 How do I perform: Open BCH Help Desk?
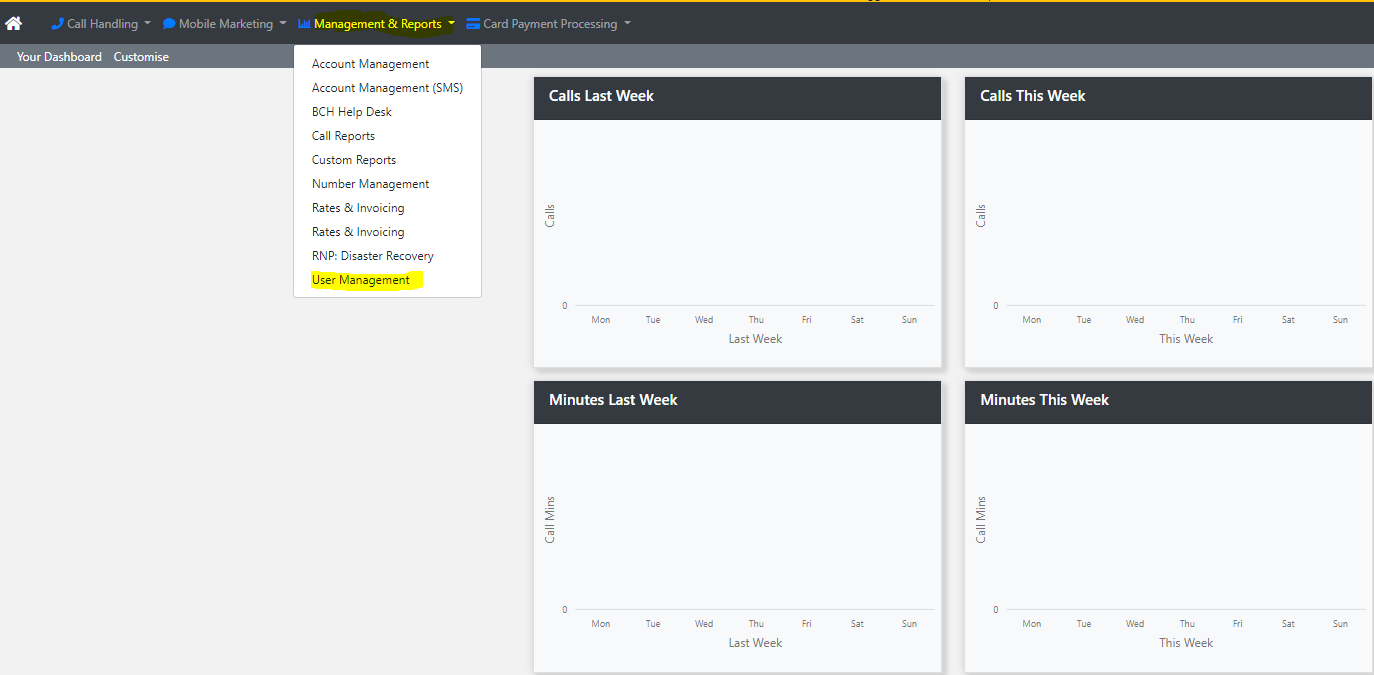352,112
